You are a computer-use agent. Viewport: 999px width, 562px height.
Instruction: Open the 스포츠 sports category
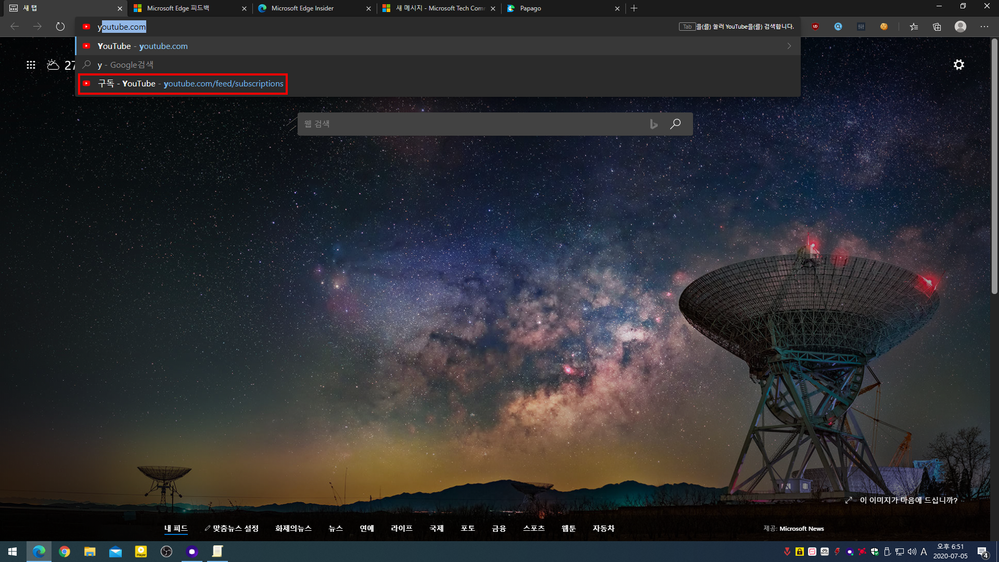[534, 528]
